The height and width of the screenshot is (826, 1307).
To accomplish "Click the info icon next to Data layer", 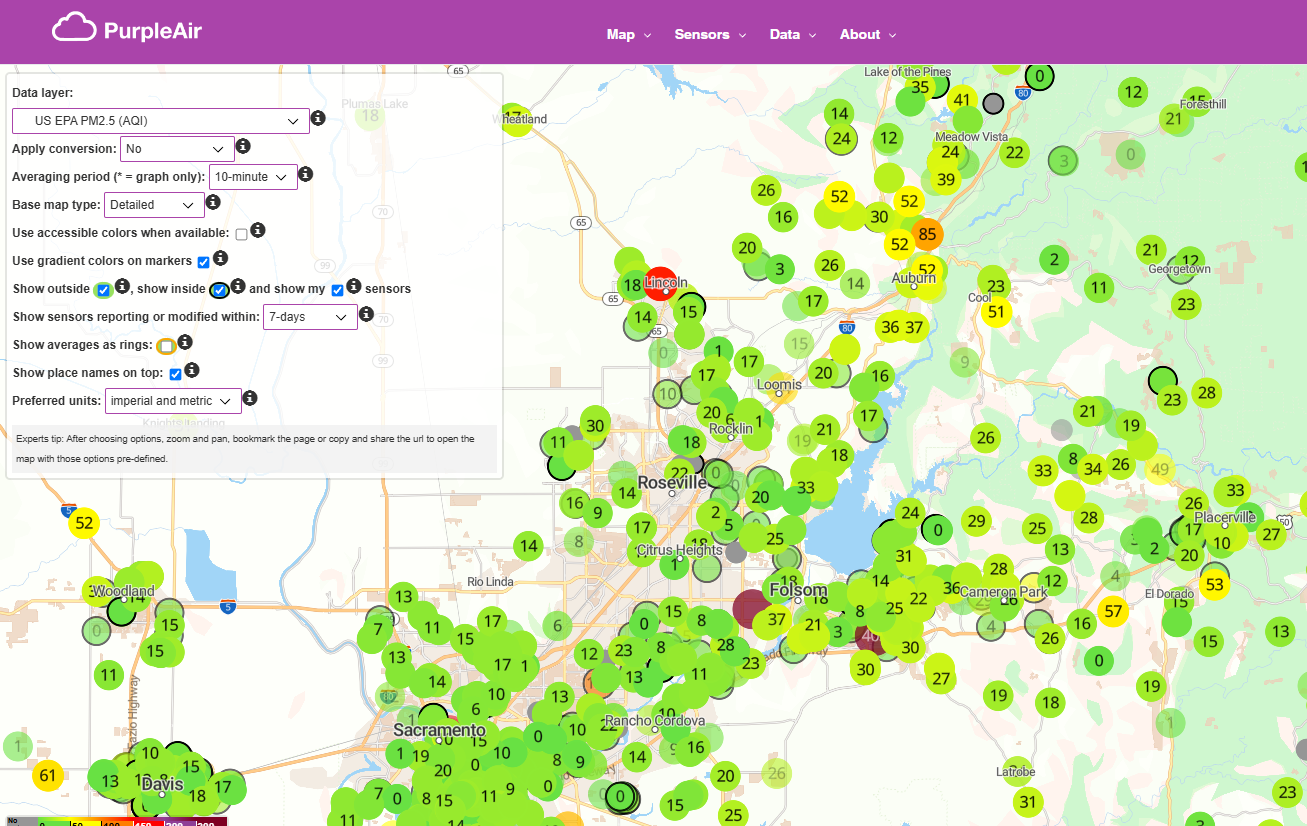I will pyautogui.click(x=318, y=118).
